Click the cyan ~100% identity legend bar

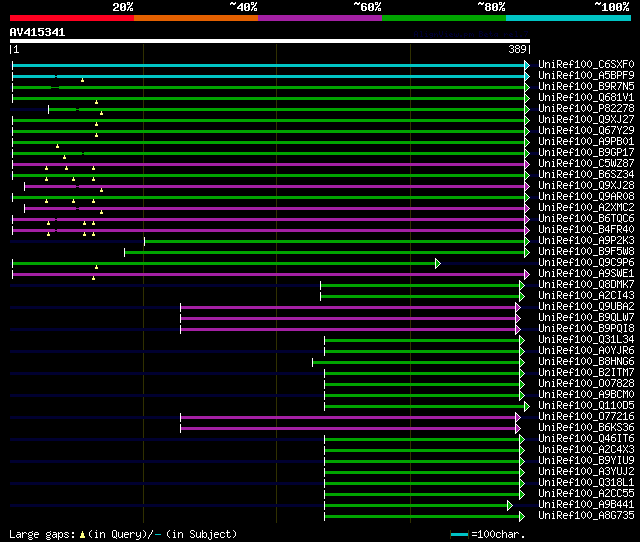568,18
